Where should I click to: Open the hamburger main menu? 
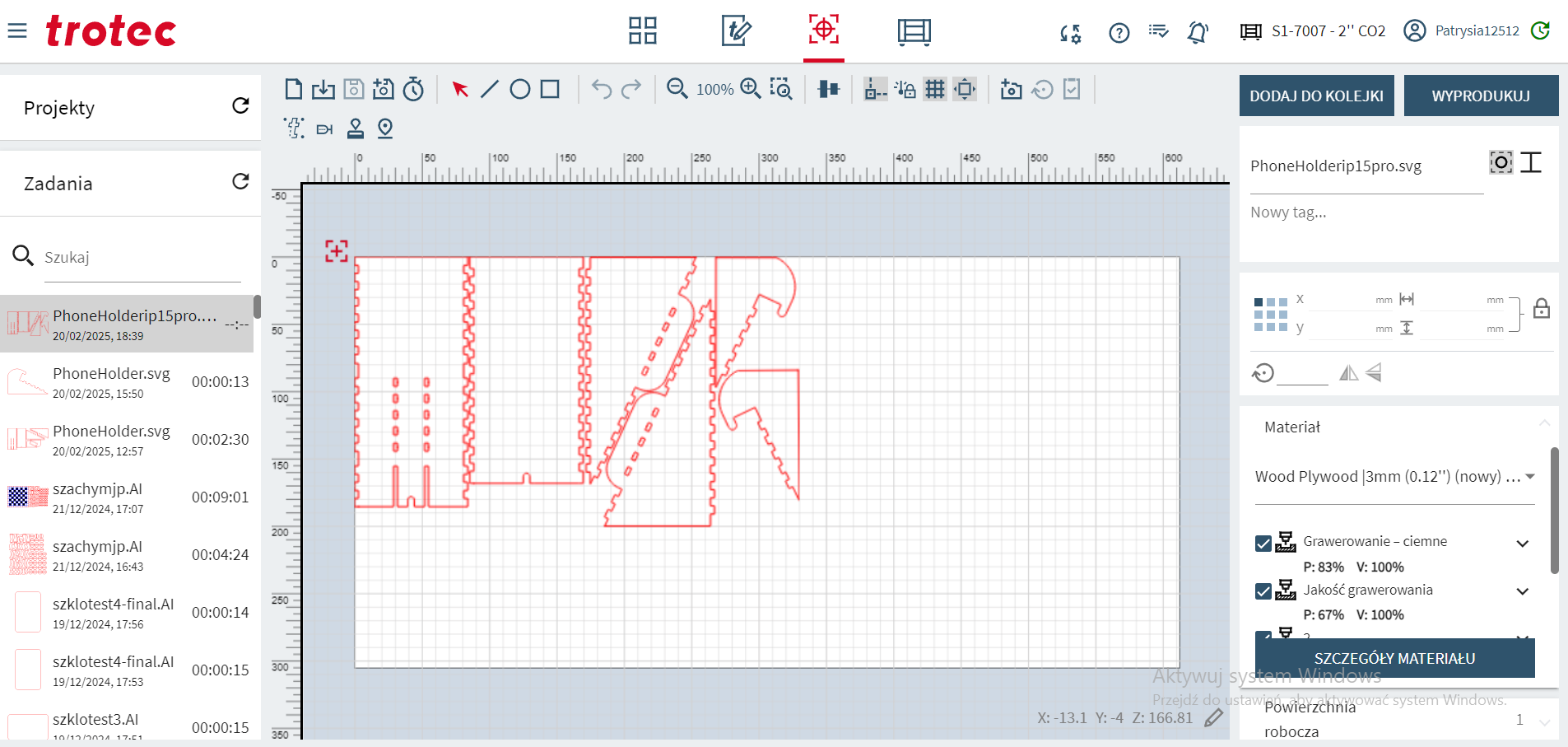(17, 31)
